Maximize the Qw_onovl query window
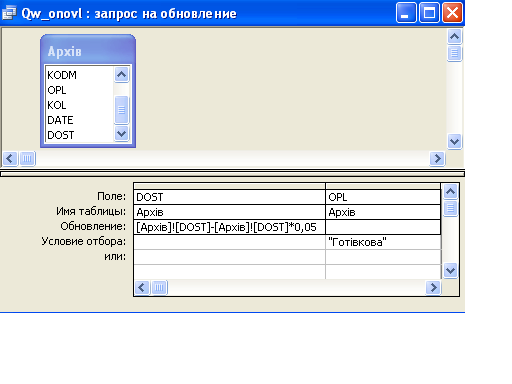512x384 pixels. point(429,13)
